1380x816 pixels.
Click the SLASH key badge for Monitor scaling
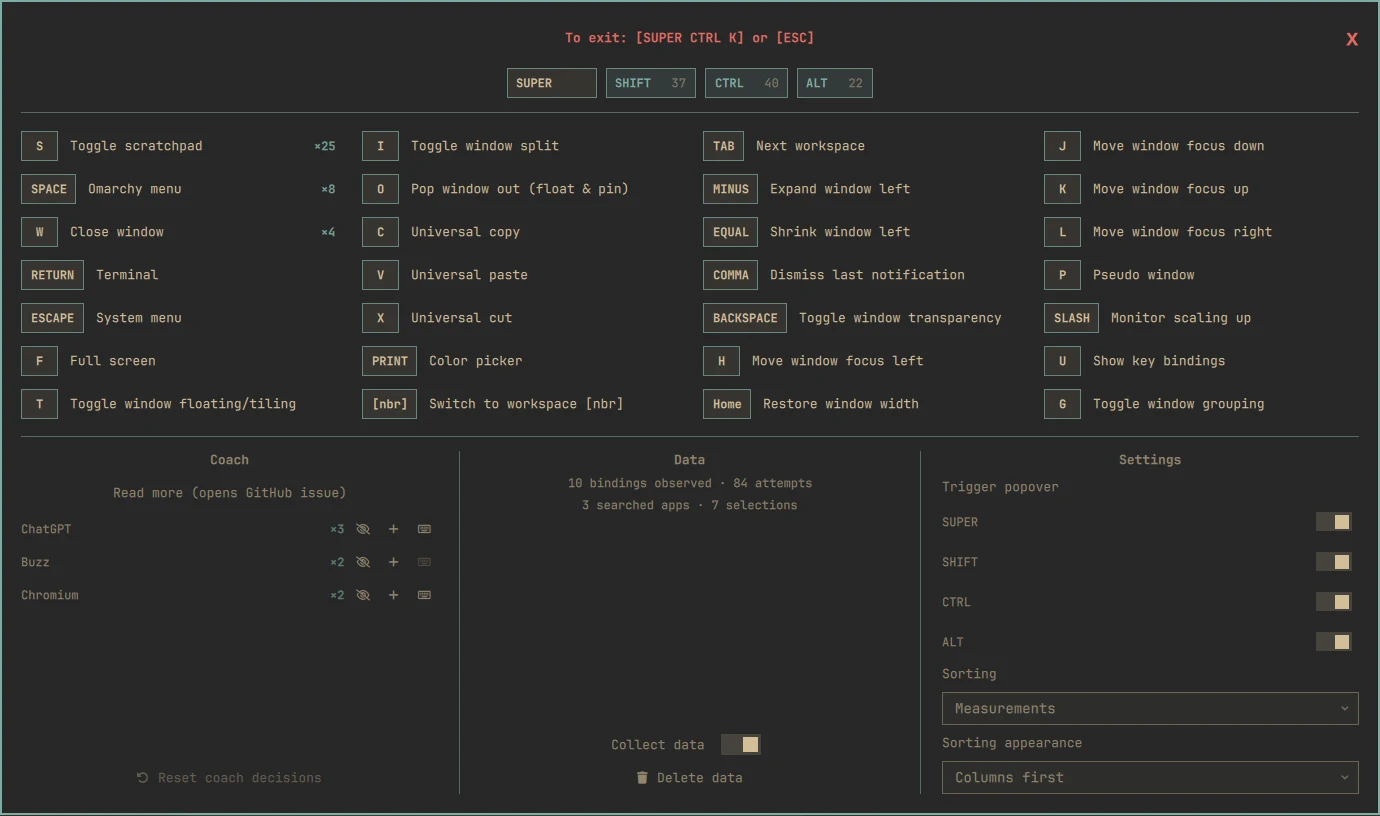coord(1071,318)
